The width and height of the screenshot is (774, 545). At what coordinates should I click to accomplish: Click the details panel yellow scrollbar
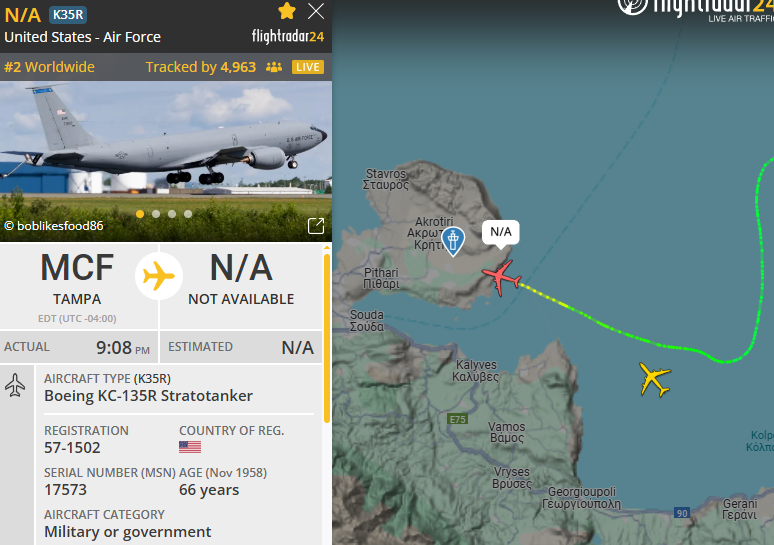click(x=326, y=339)
